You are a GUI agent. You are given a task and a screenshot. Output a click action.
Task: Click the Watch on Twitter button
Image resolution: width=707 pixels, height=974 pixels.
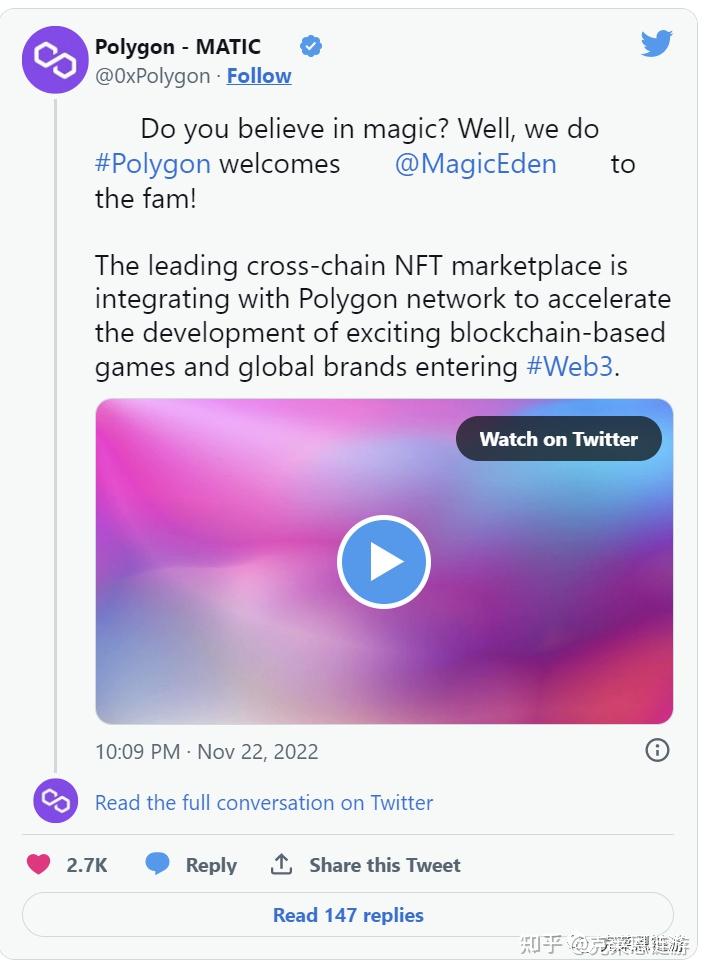558,438
